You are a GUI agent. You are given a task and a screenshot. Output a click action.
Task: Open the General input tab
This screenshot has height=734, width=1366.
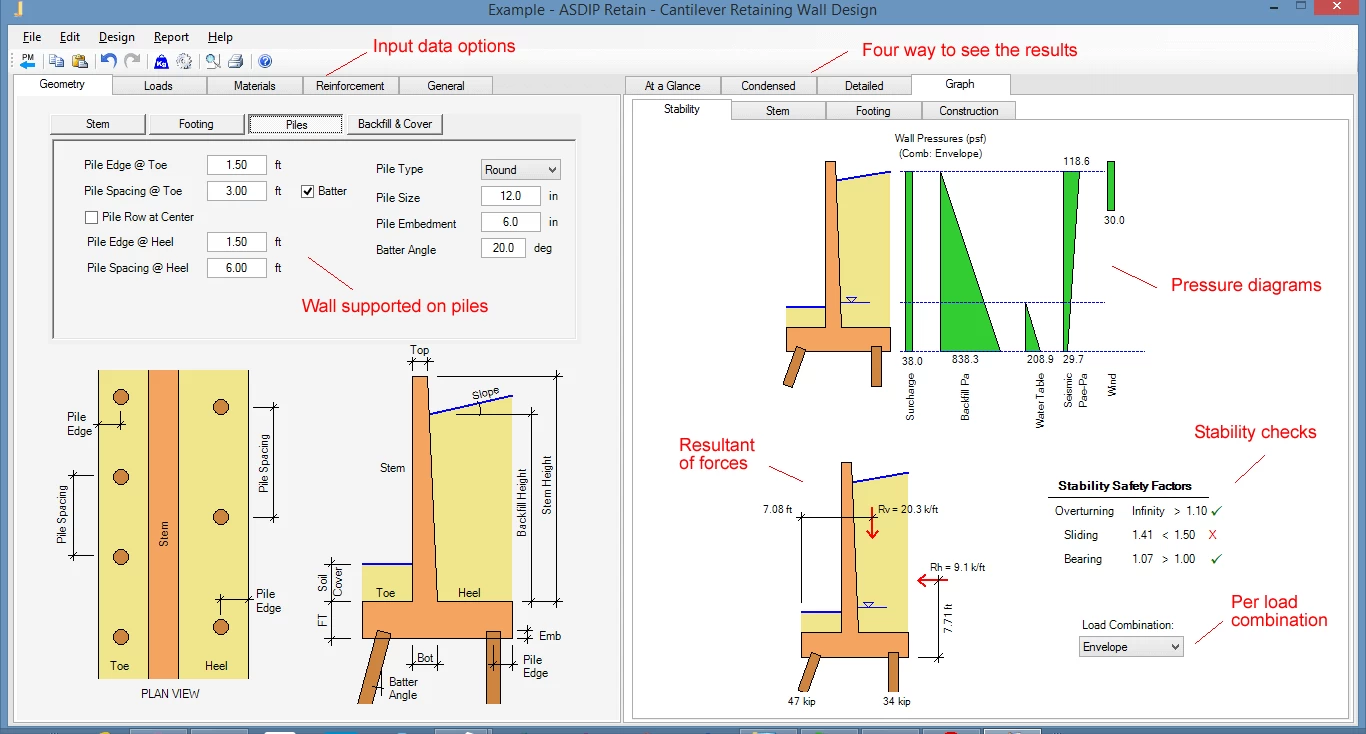click(446, 86)
